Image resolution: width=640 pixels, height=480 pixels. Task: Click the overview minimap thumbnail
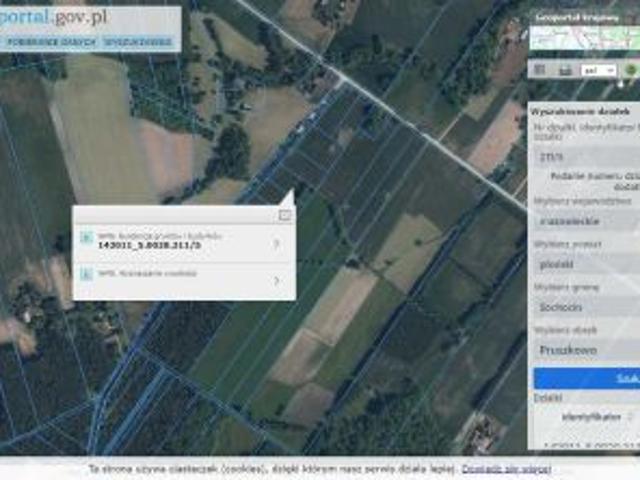click(584, 38)
